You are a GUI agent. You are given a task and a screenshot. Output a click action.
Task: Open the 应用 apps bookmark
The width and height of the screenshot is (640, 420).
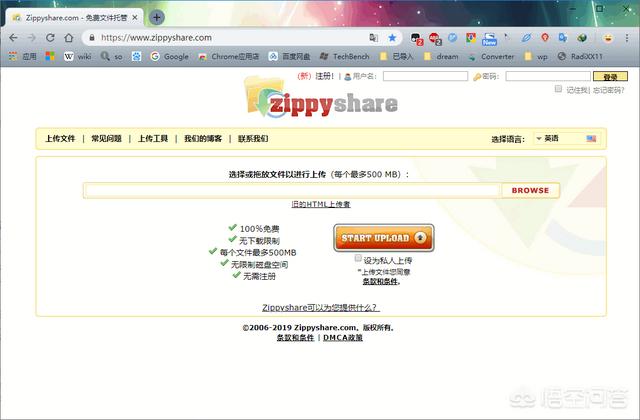coord(23,56)
